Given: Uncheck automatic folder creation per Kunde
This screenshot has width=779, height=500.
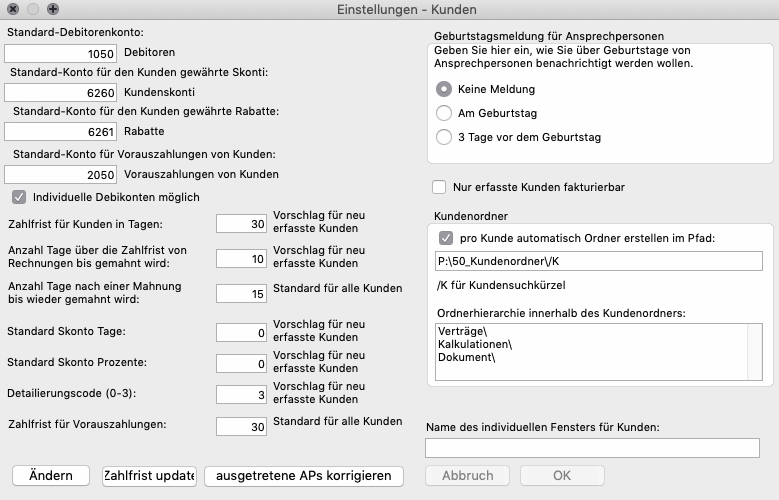Looking at the screenshot, I should [445, 239].
